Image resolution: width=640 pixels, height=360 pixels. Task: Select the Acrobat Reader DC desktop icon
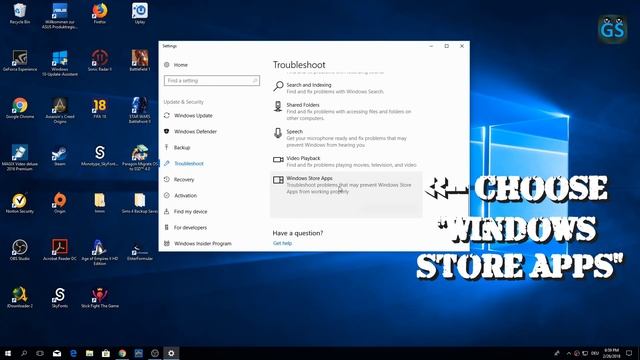(x=60, y=250)
